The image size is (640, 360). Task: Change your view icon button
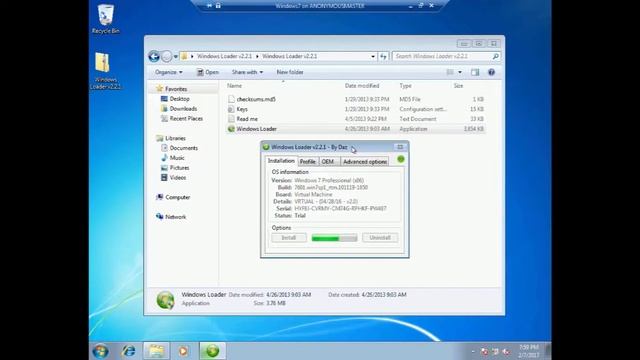point(450,72)
